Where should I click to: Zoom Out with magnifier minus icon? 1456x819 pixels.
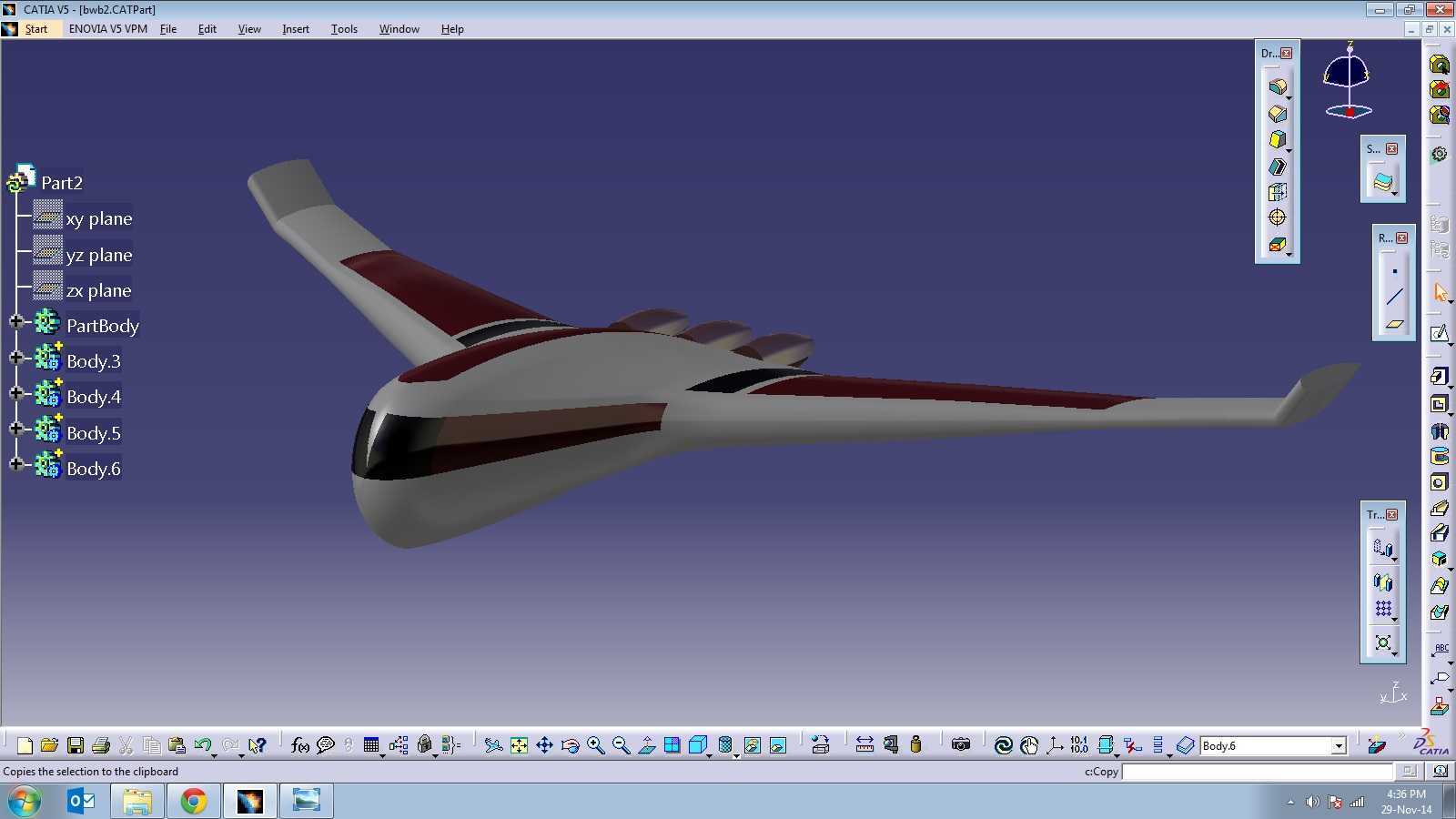coord(621,745)
